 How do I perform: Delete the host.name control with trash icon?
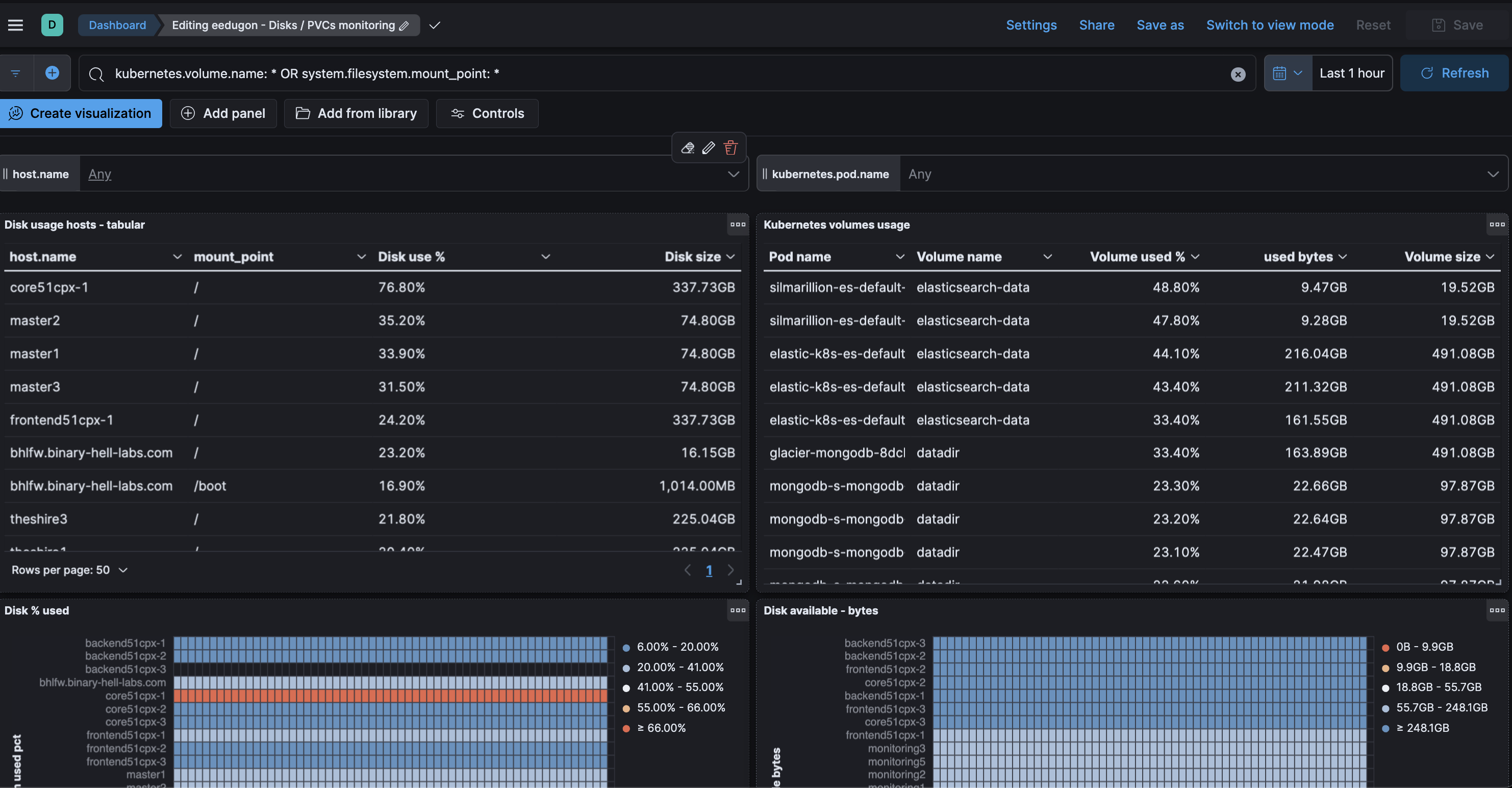point(730,148)
